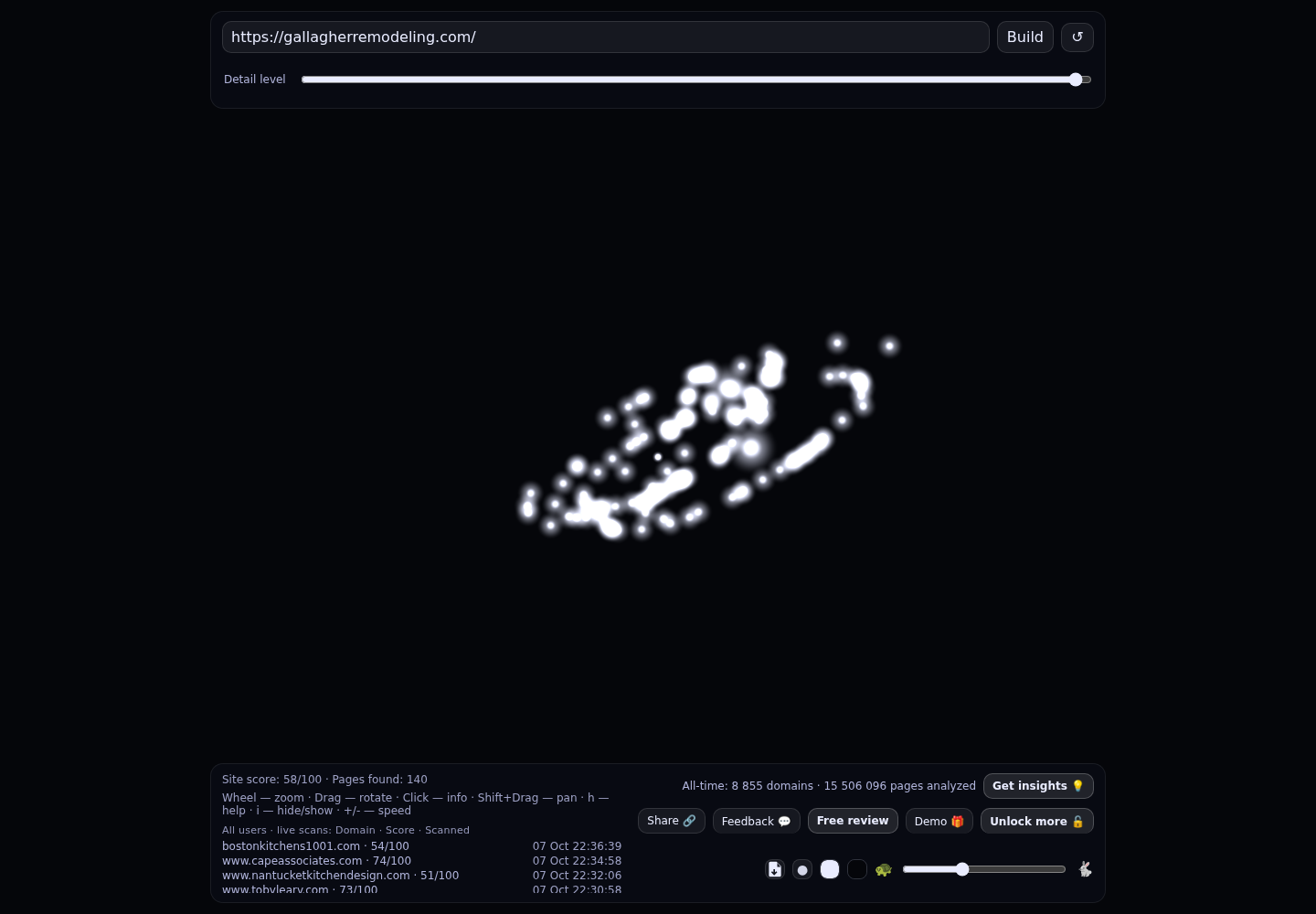Screen dimensions: 1316x914
Task: Select the www.capeassociates.com scan row
Action: [421, 861]
